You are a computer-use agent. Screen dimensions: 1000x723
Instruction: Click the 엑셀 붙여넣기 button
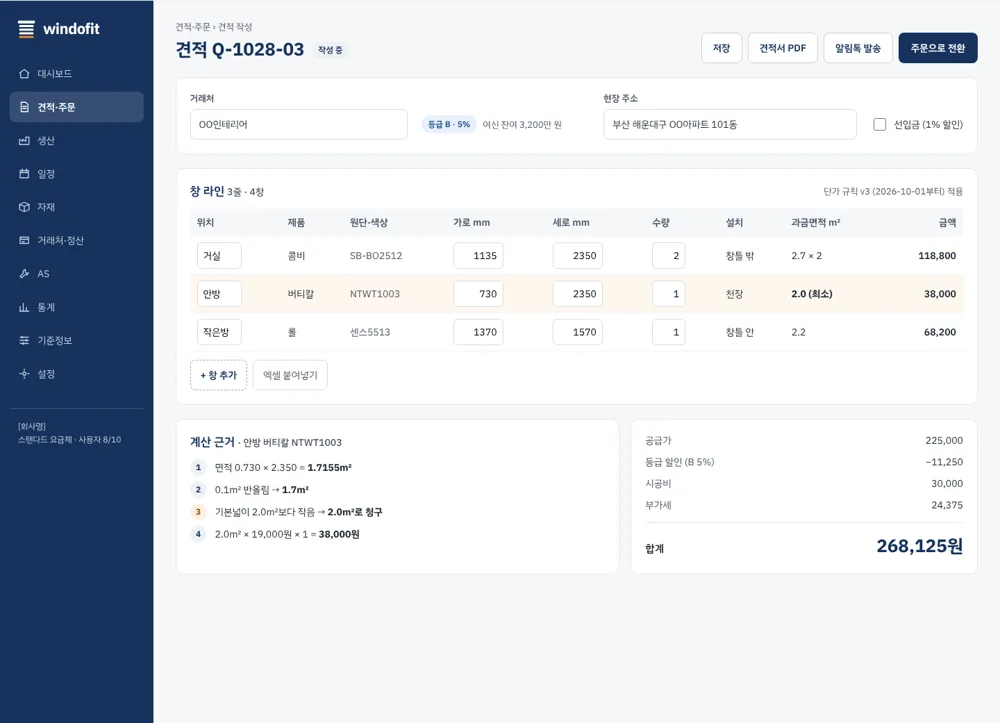point(290,375)
